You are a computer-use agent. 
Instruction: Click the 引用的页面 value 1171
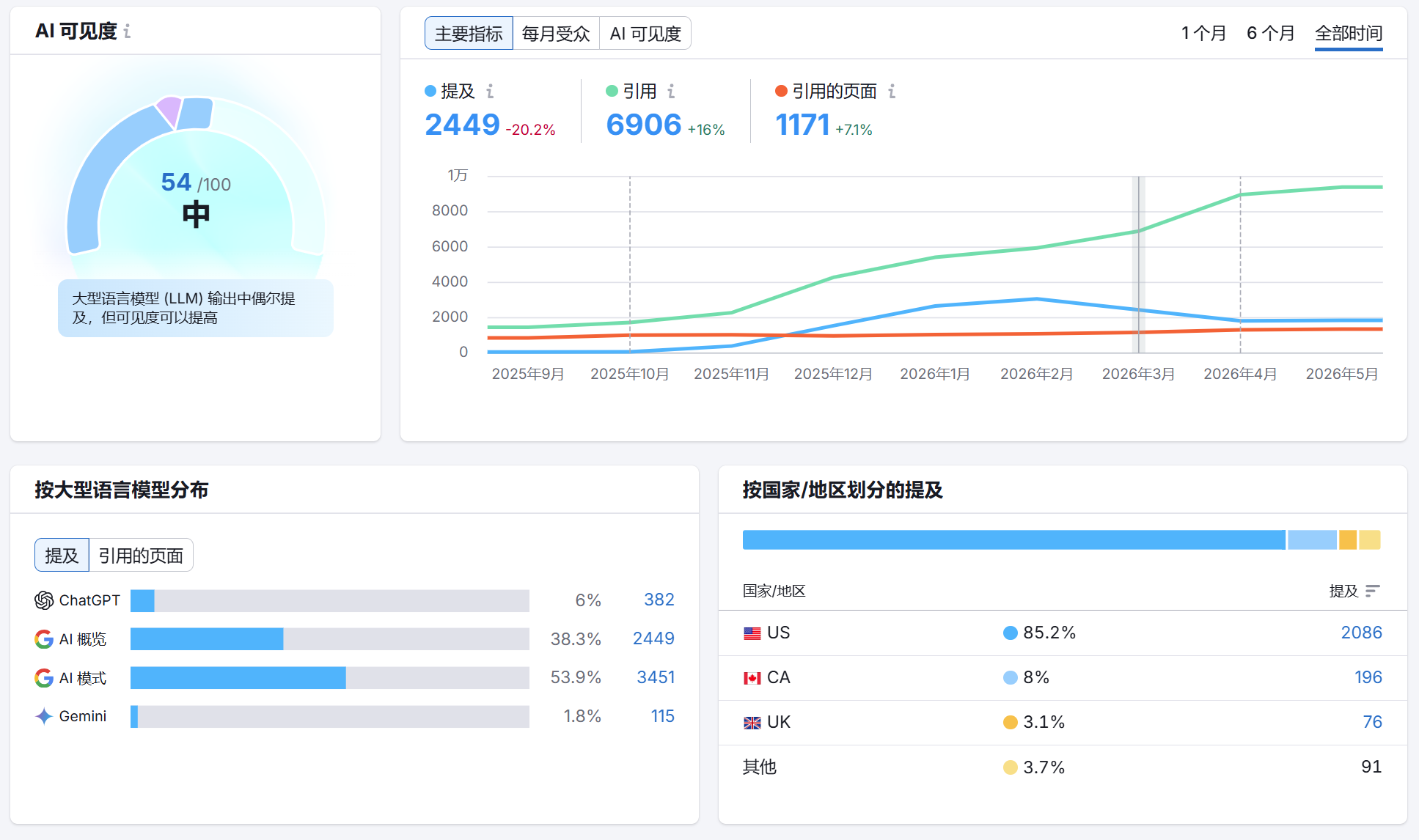[x=802, y=125]
